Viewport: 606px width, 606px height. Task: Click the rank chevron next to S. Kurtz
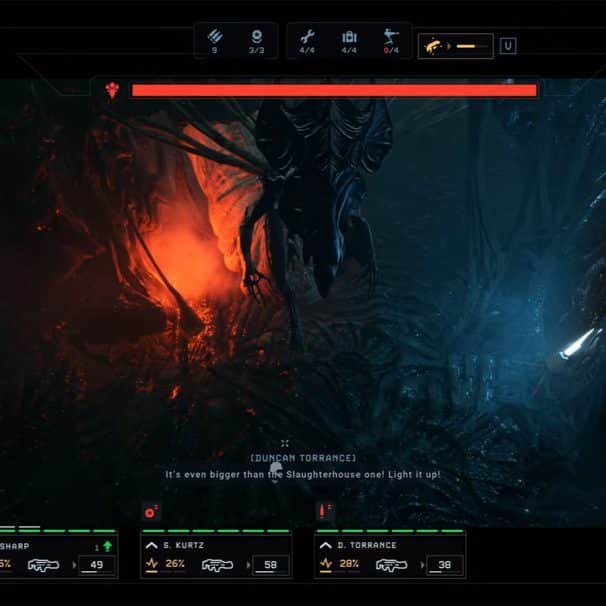tap(152, 545)
